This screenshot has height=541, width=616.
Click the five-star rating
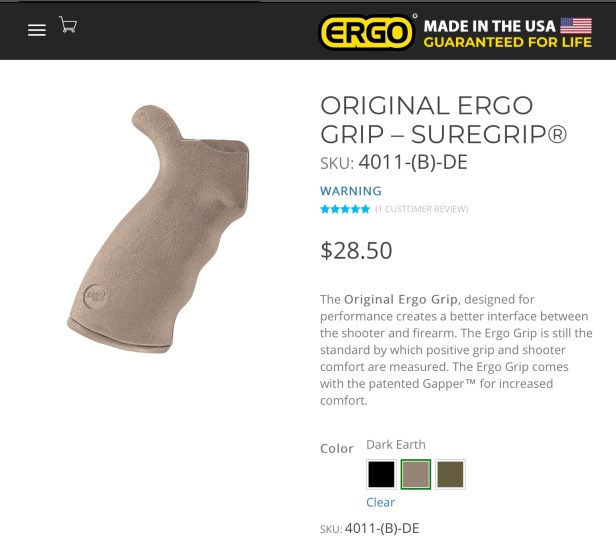pos(345,209)
